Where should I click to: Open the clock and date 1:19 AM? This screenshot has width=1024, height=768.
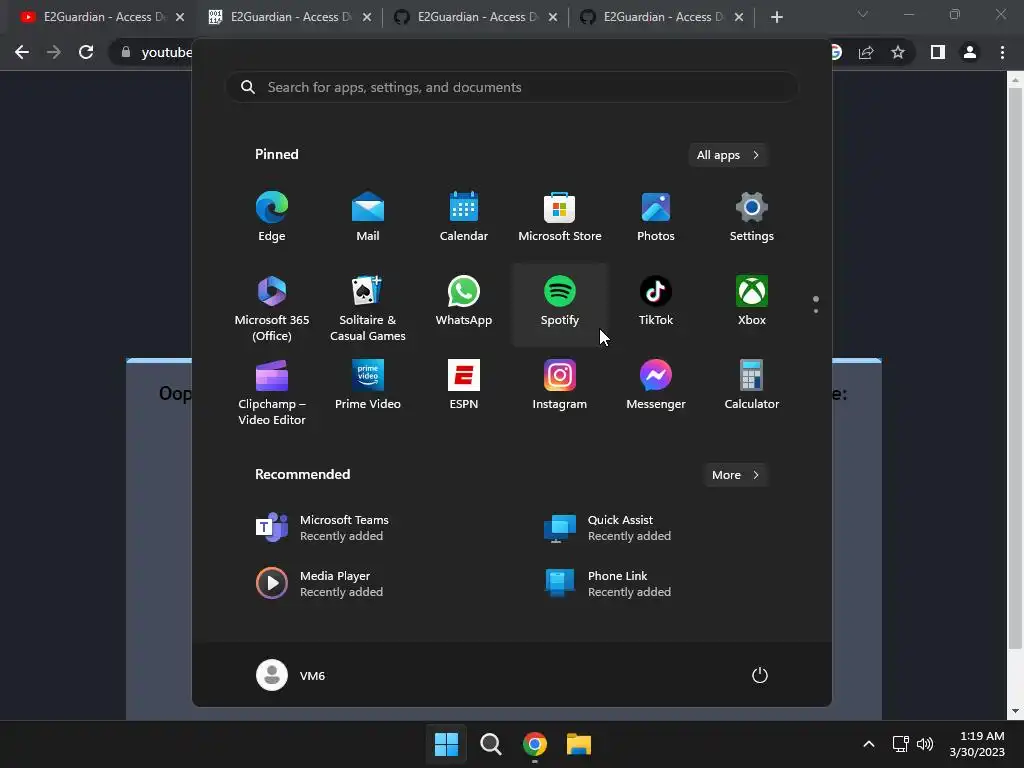[x=977, y=744]
